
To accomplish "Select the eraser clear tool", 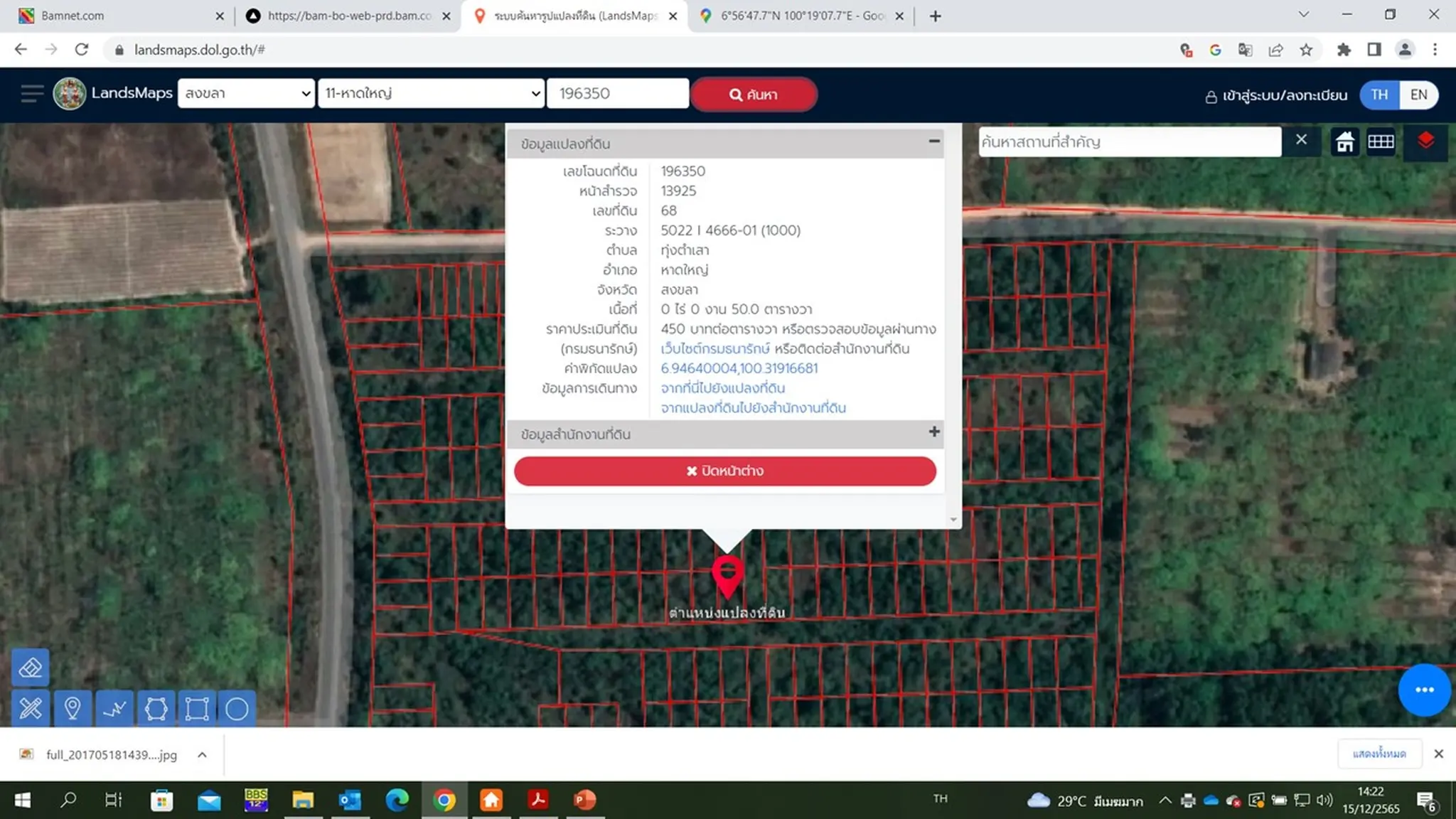I will coord(31,668).
